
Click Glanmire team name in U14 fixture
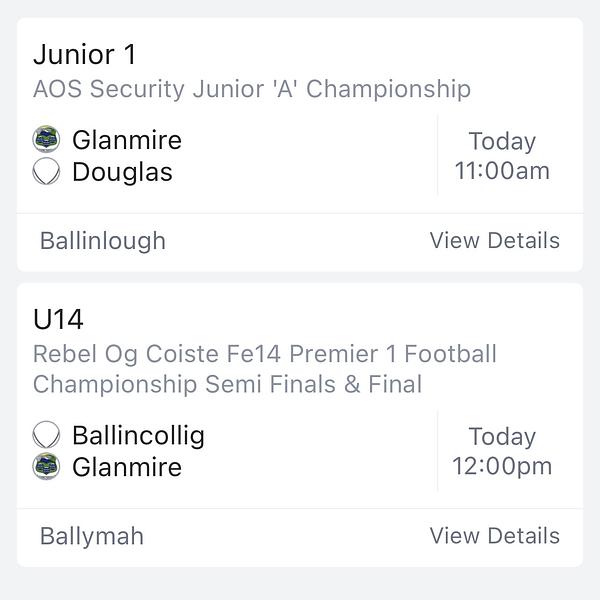(126, 467)
